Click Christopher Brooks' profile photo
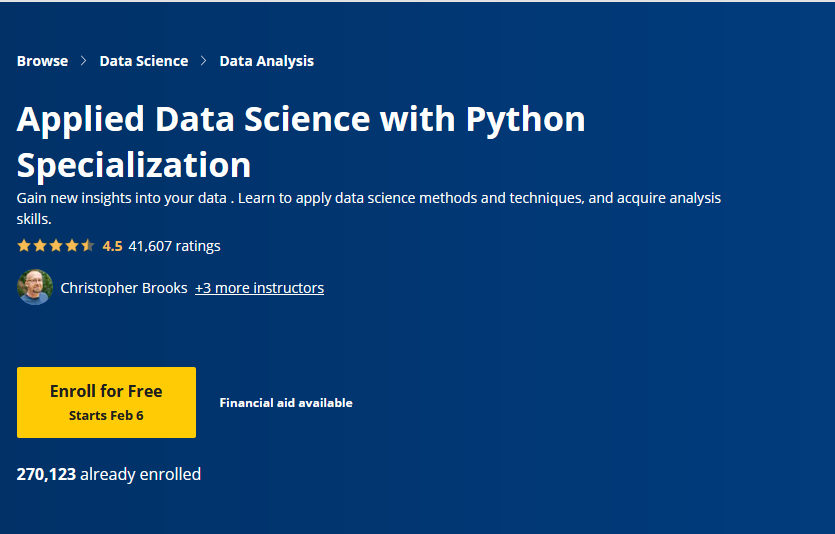Image resolution: width=835 pixels, height=534 pixels. click(x=35, y=288)
